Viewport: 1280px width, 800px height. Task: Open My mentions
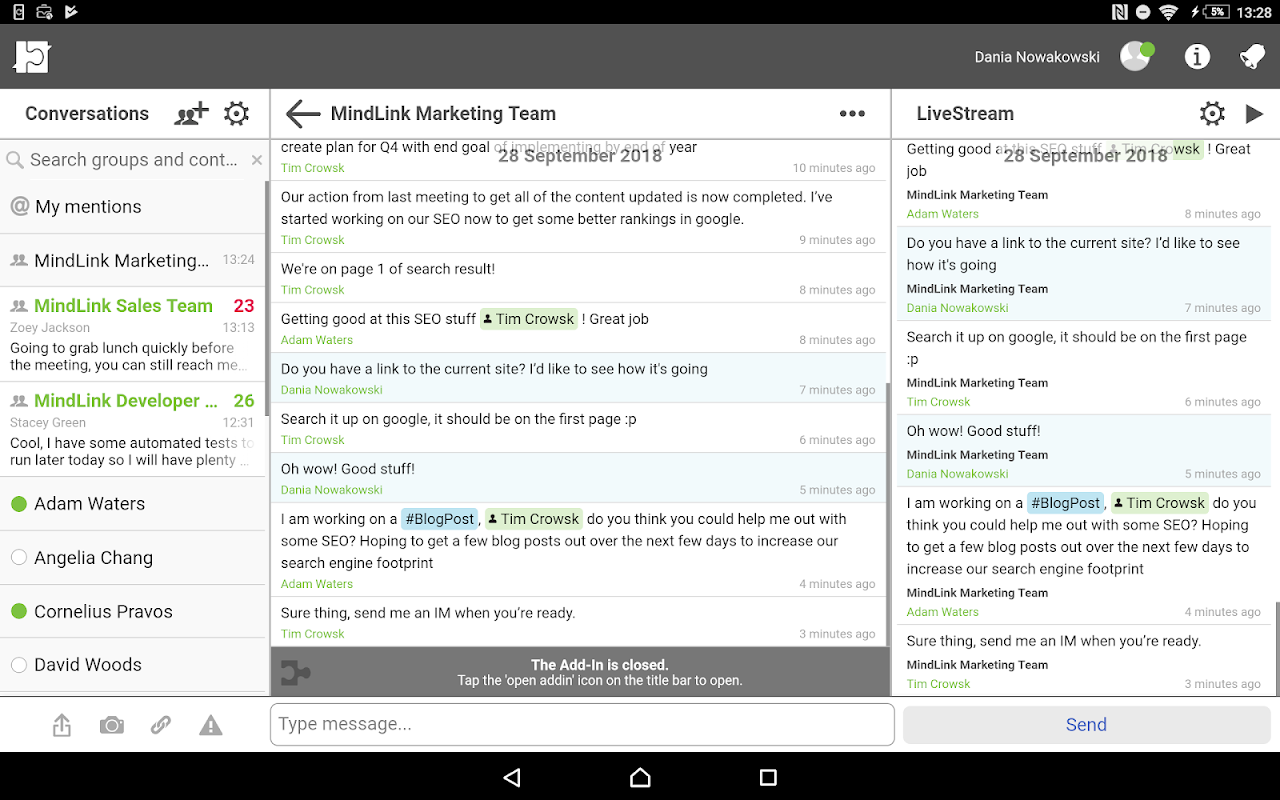(x=134, y=207)
